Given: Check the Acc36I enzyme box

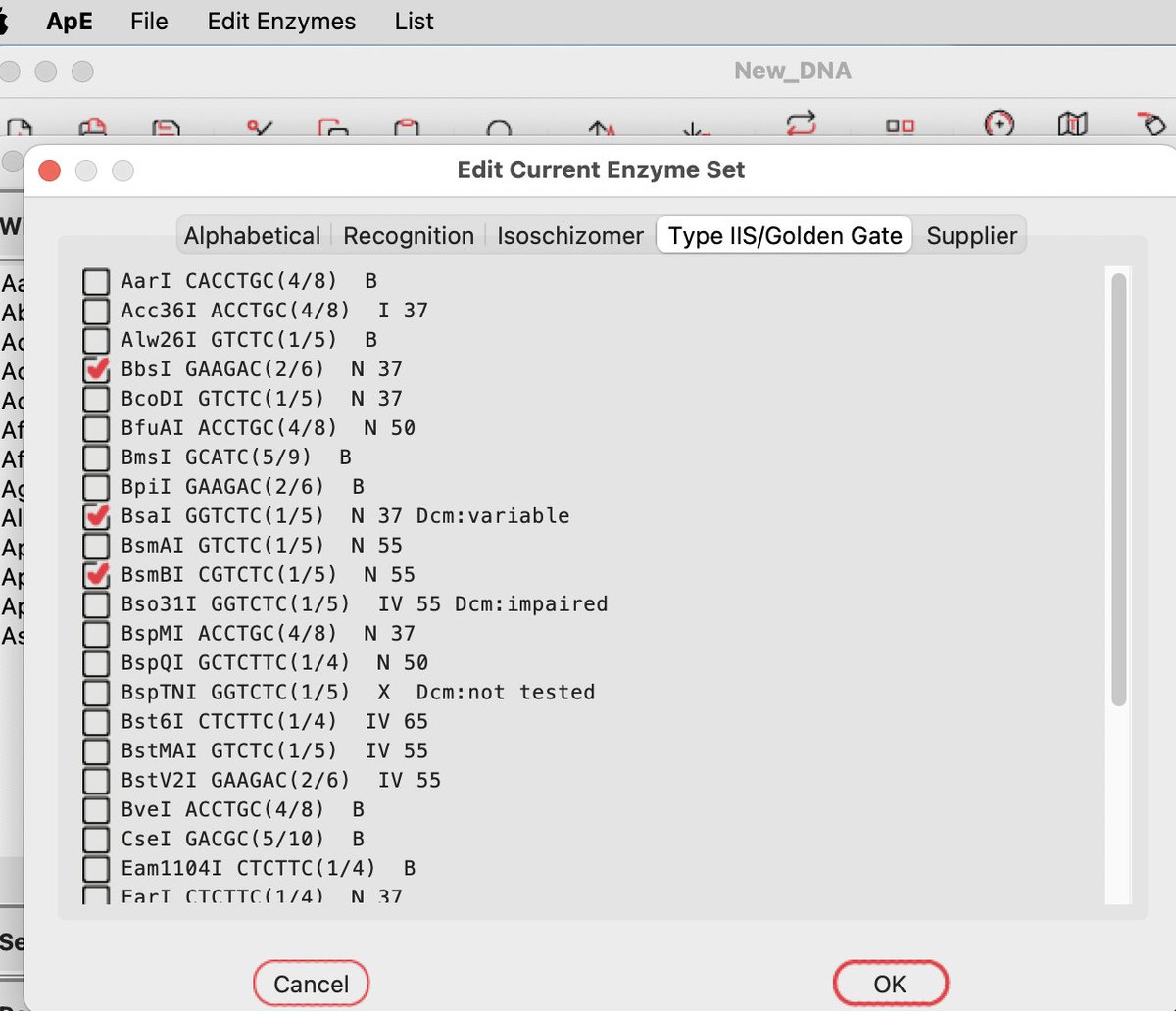Looking at the screenshot, I should click(96, 312).
